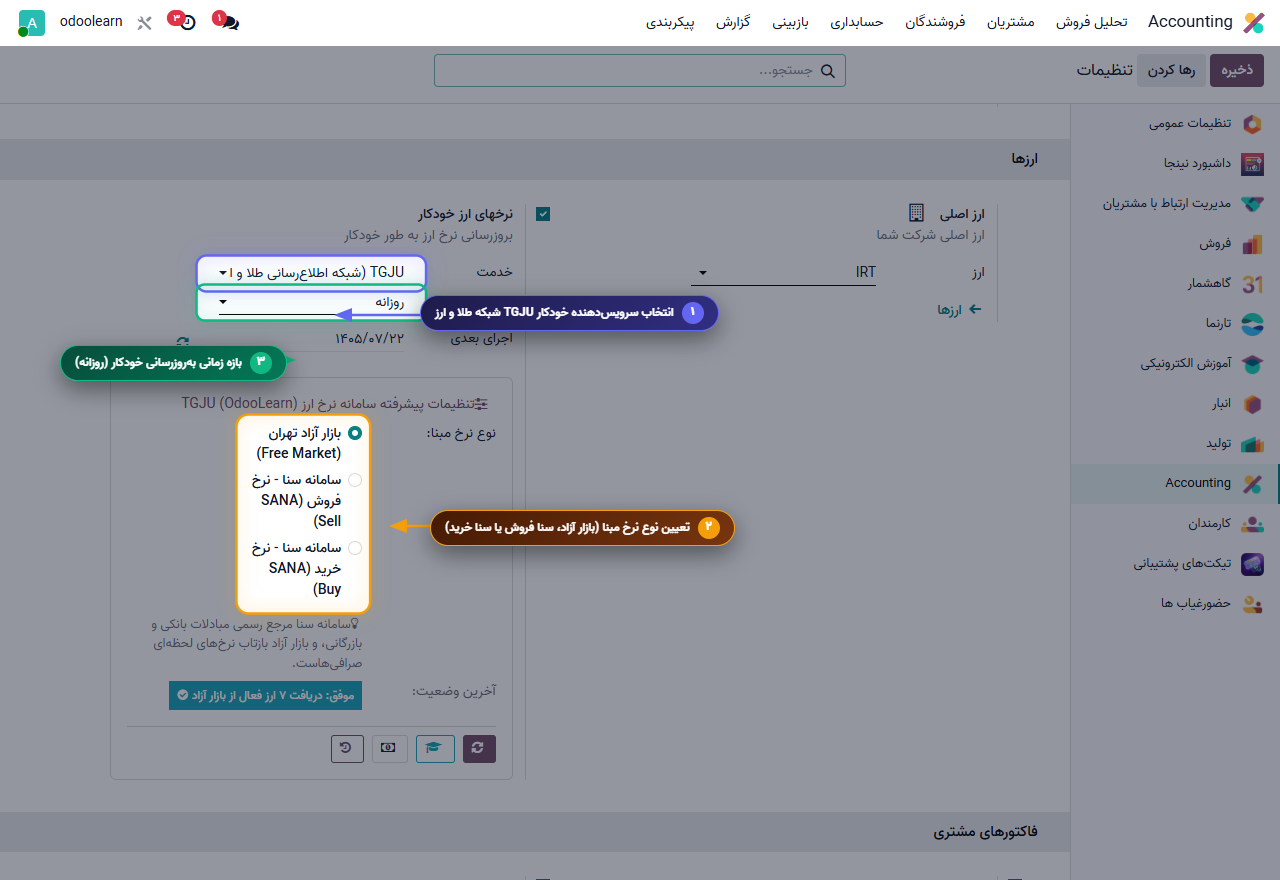Click the banknote icon button
This screenshot has height=880, width=1280.
pyautogui.click(x=389, y=748)
